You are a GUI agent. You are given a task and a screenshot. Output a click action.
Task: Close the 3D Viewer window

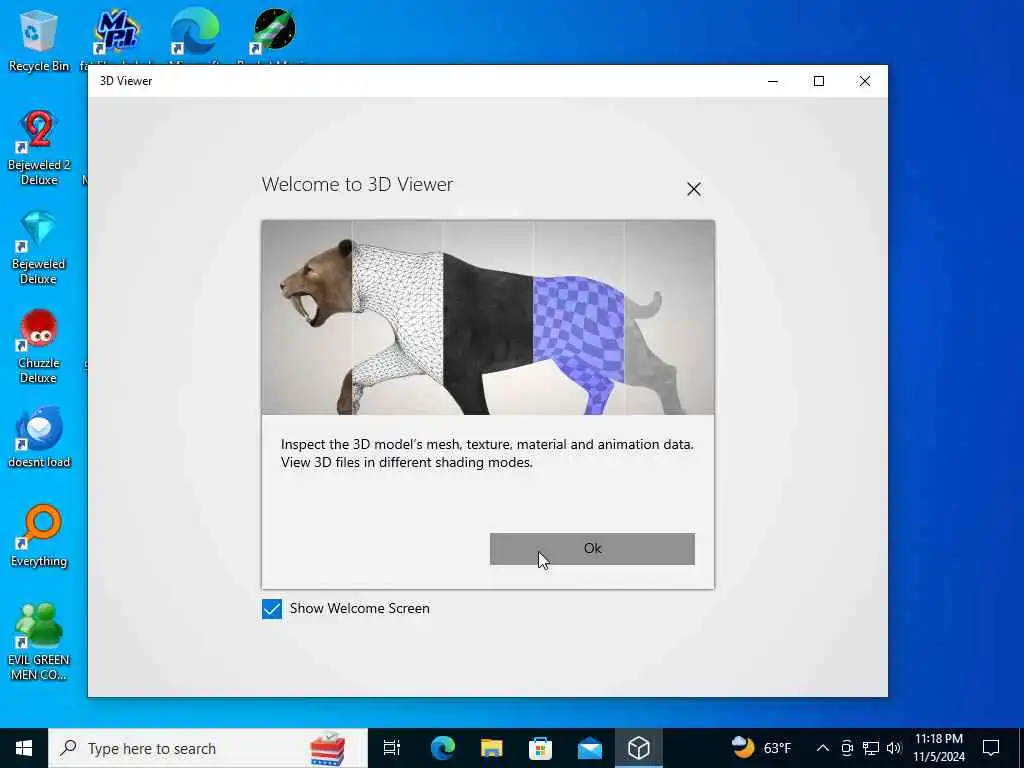tap(865, 81)
